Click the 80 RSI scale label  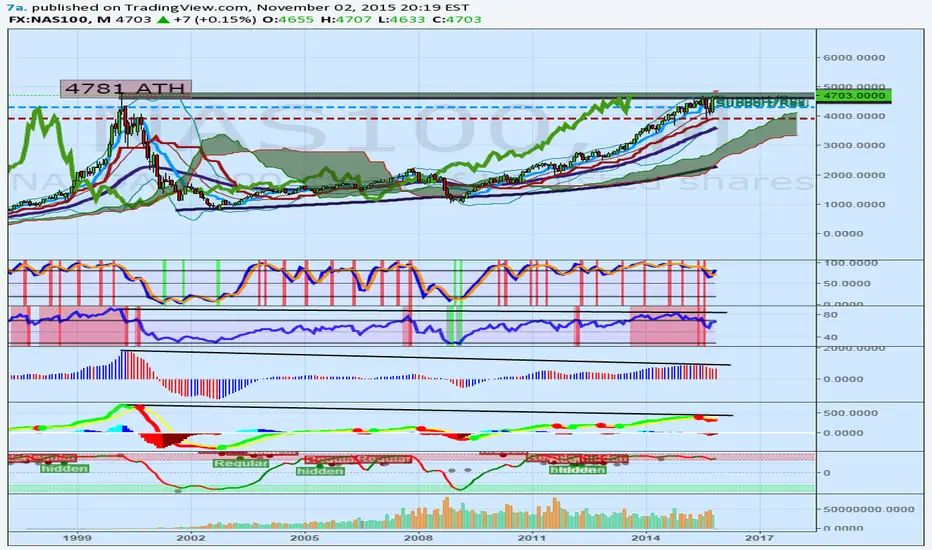tap(830, 315)
